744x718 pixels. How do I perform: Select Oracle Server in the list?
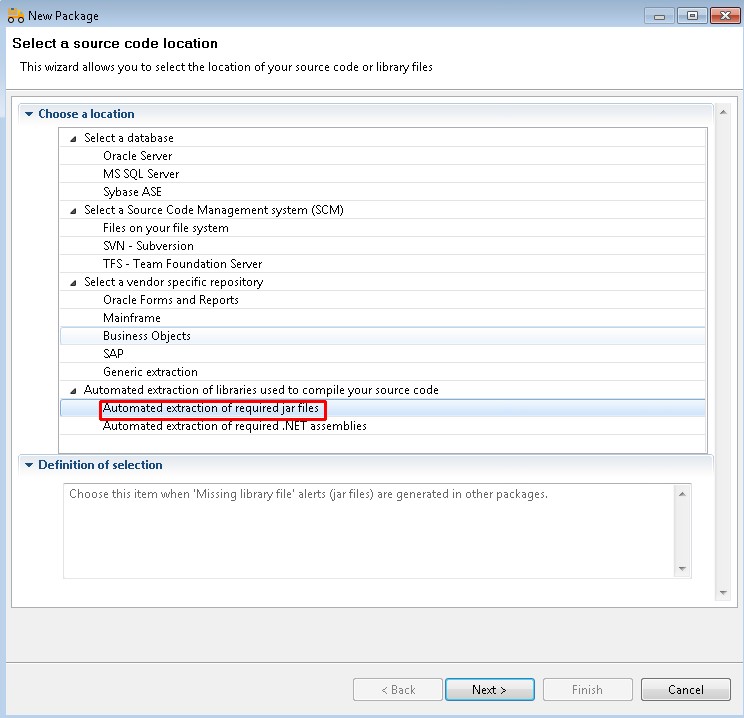pos(137,156)
